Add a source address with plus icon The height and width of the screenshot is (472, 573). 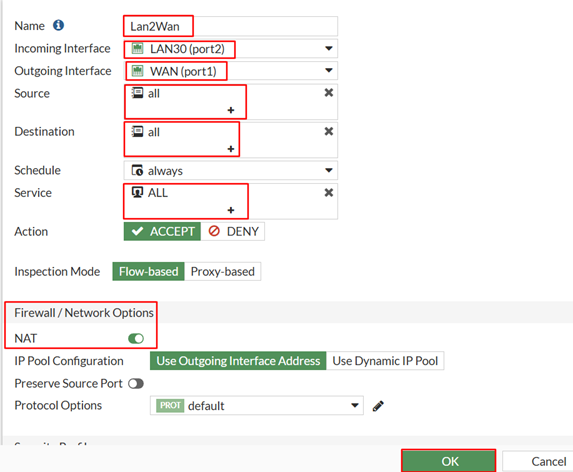click(231, 110)
